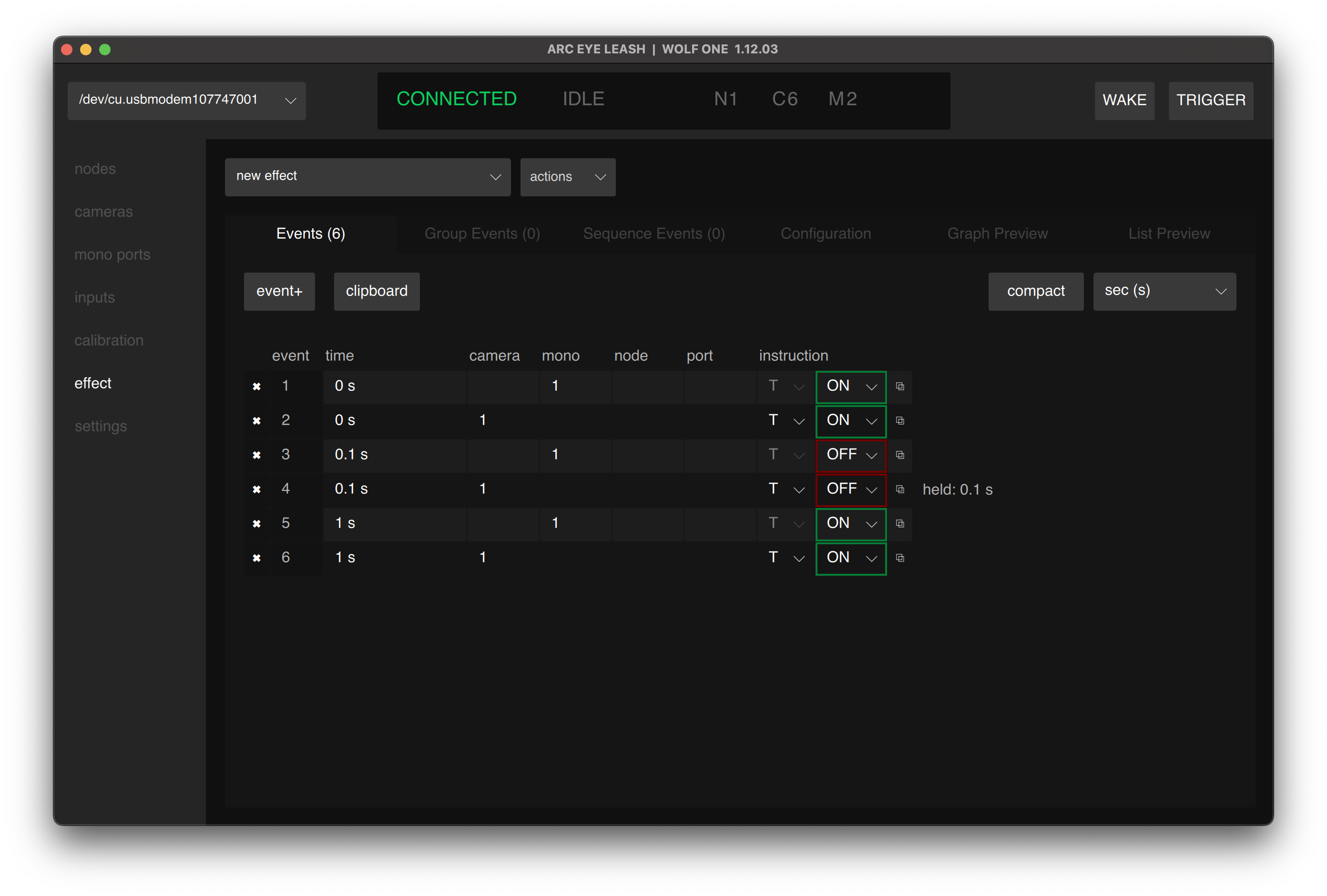The width and height of the screenshot is (1327, 896).
Task: Copy event 1 with the duplicate icon
Action: 900,387
